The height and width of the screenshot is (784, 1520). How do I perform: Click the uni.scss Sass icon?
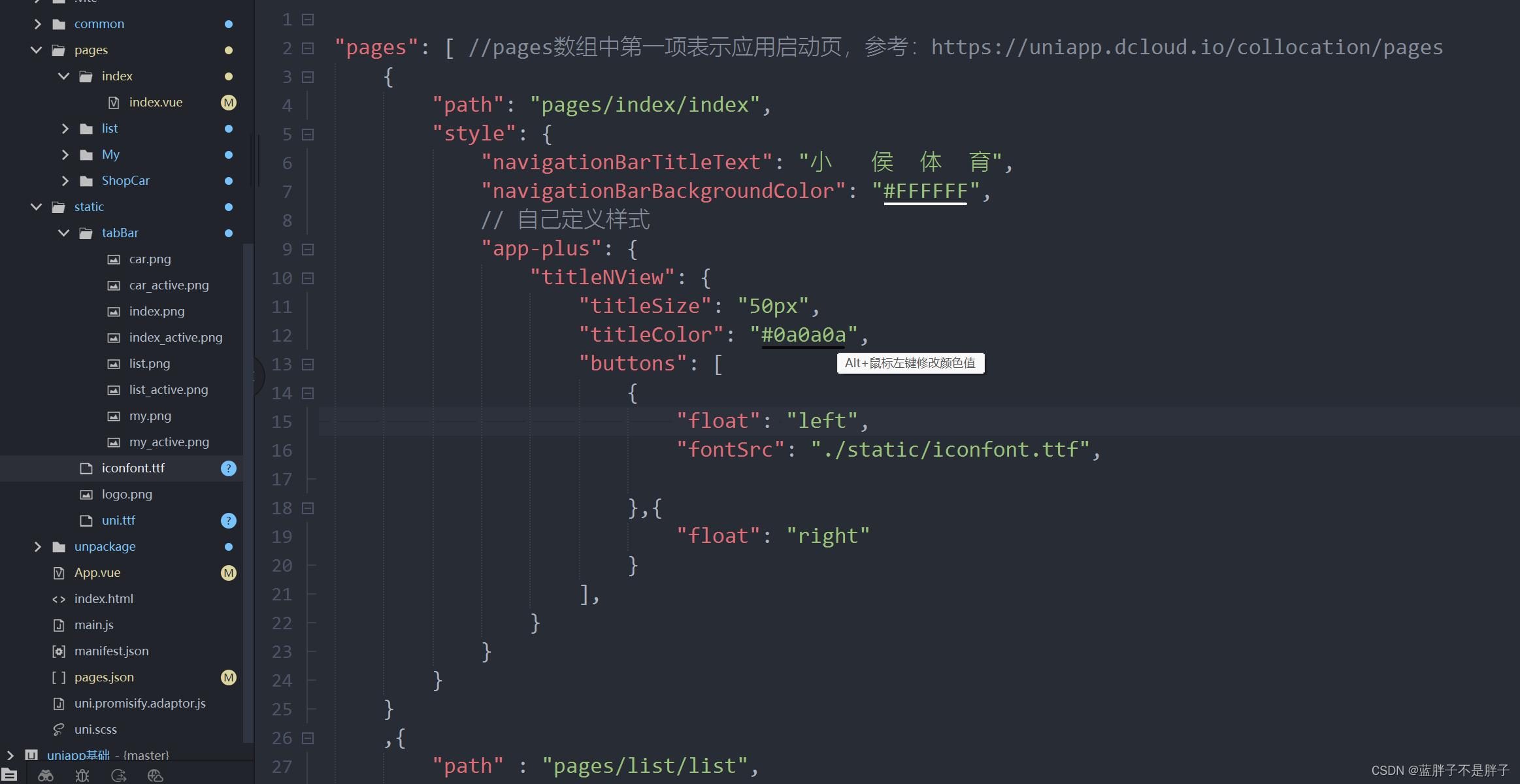click(59, 730)
